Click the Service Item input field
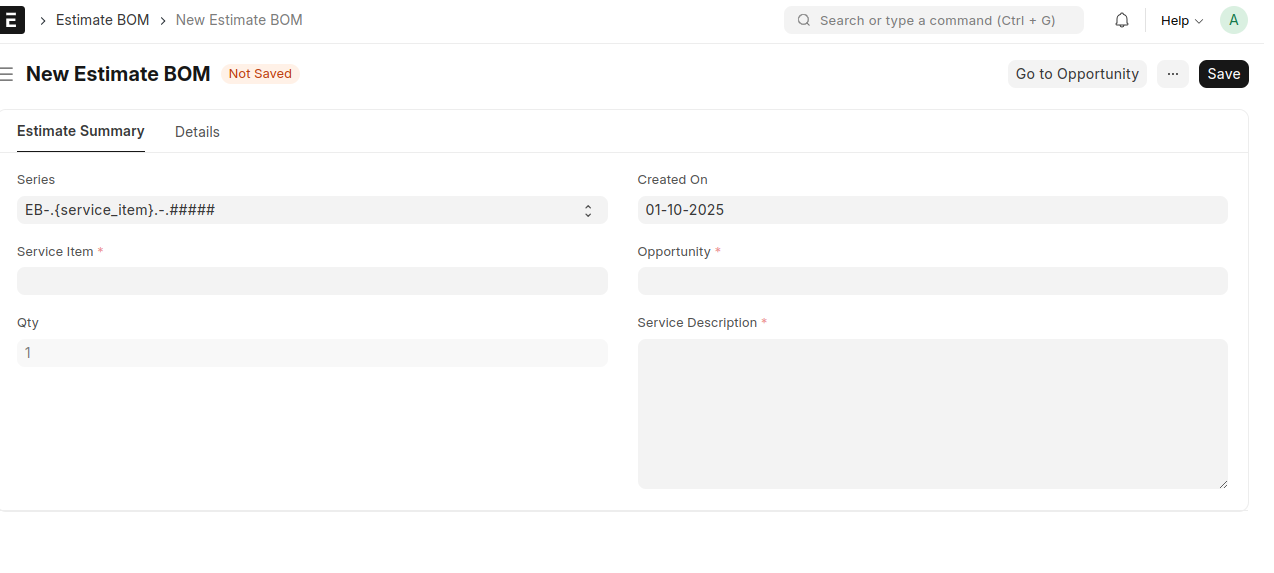 [x=312, y=281]
